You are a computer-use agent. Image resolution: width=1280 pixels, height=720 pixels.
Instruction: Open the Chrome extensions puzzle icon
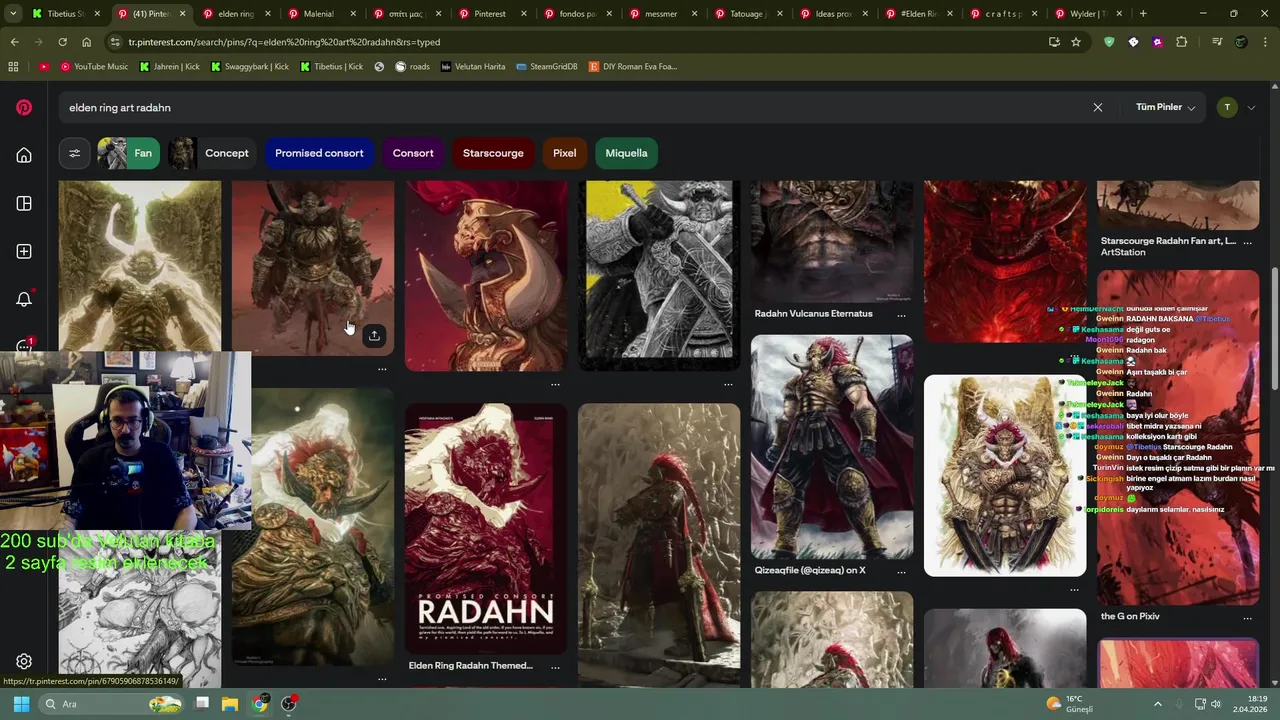pyautogui.click(x=1182, y=42)
